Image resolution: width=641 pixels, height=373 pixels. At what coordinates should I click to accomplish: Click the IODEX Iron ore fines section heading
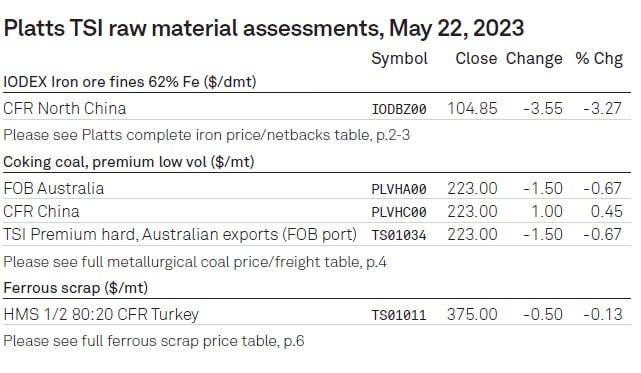pos(130,82)
